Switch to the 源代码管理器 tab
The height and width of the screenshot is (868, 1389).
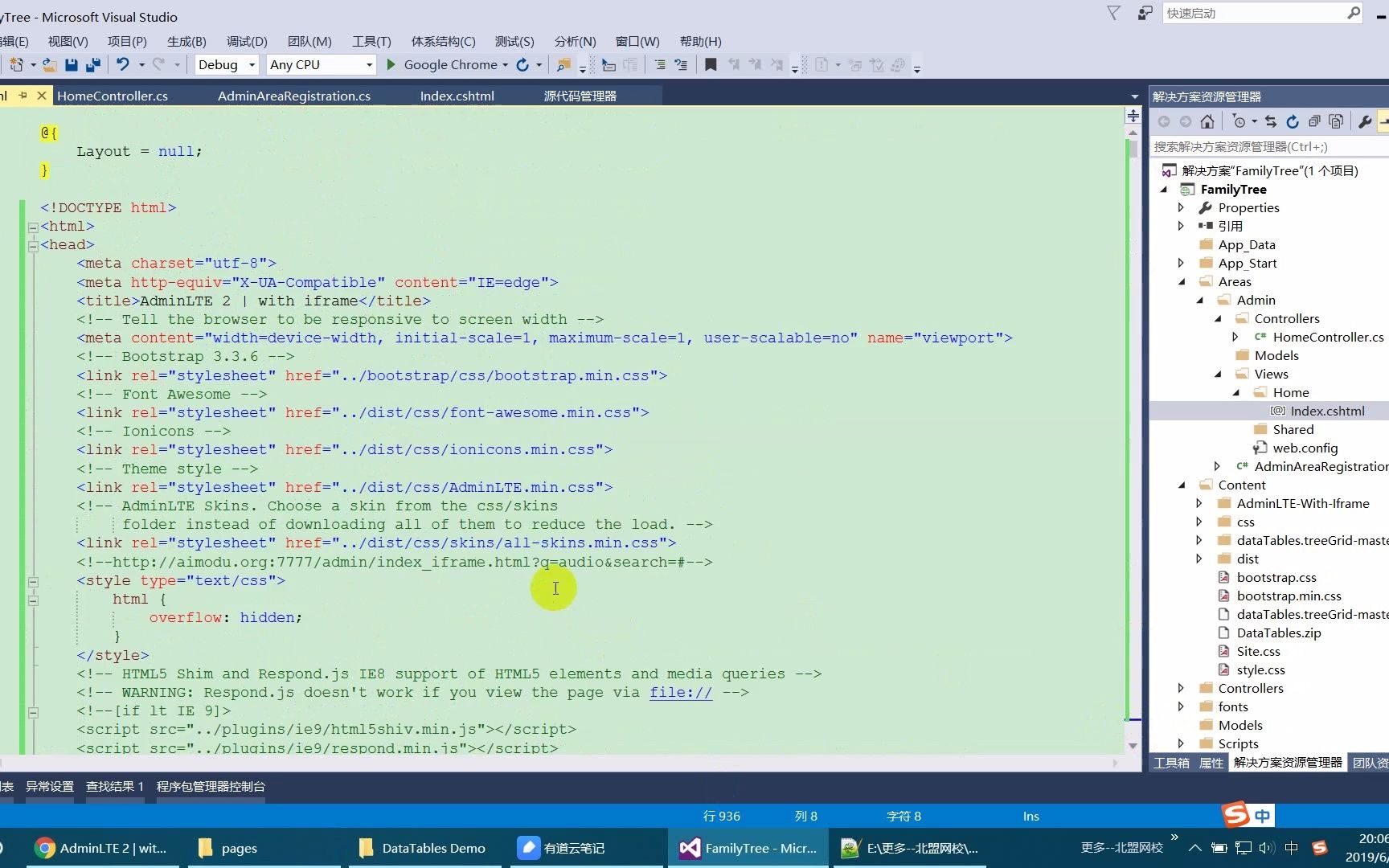pos(580,96)
